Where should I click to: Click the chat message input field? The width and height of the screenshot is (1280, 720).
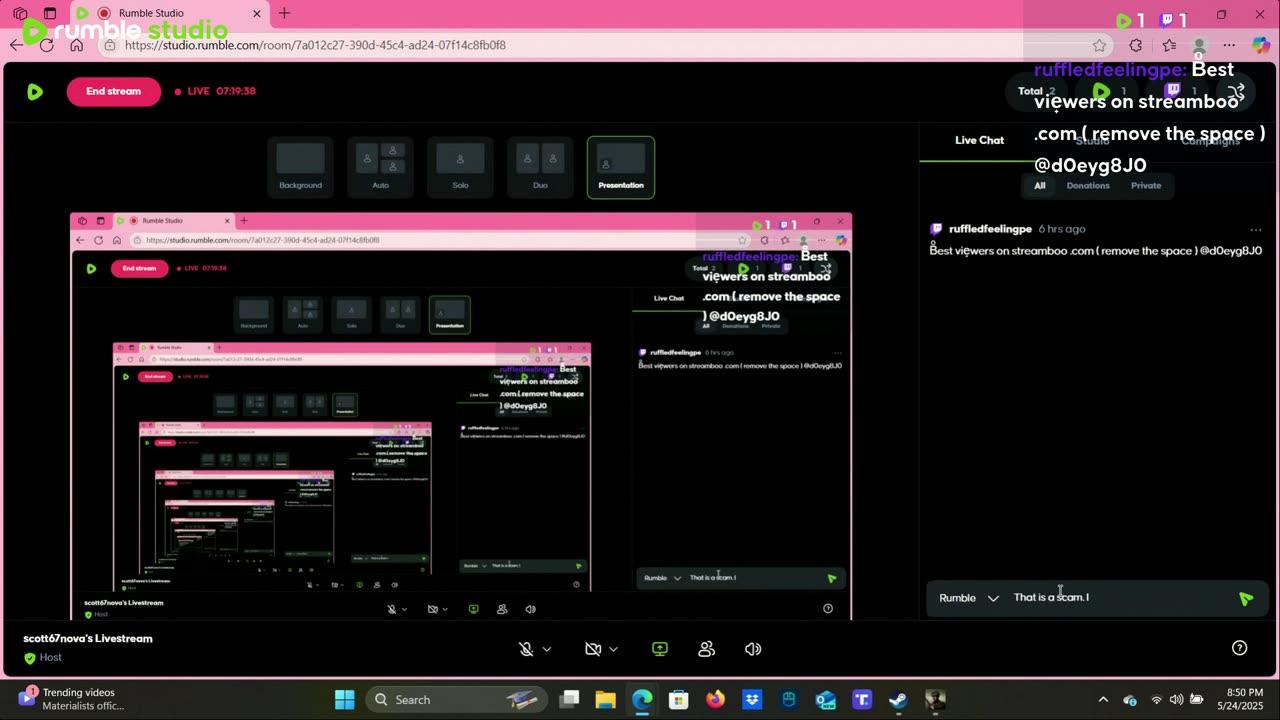1120,598
